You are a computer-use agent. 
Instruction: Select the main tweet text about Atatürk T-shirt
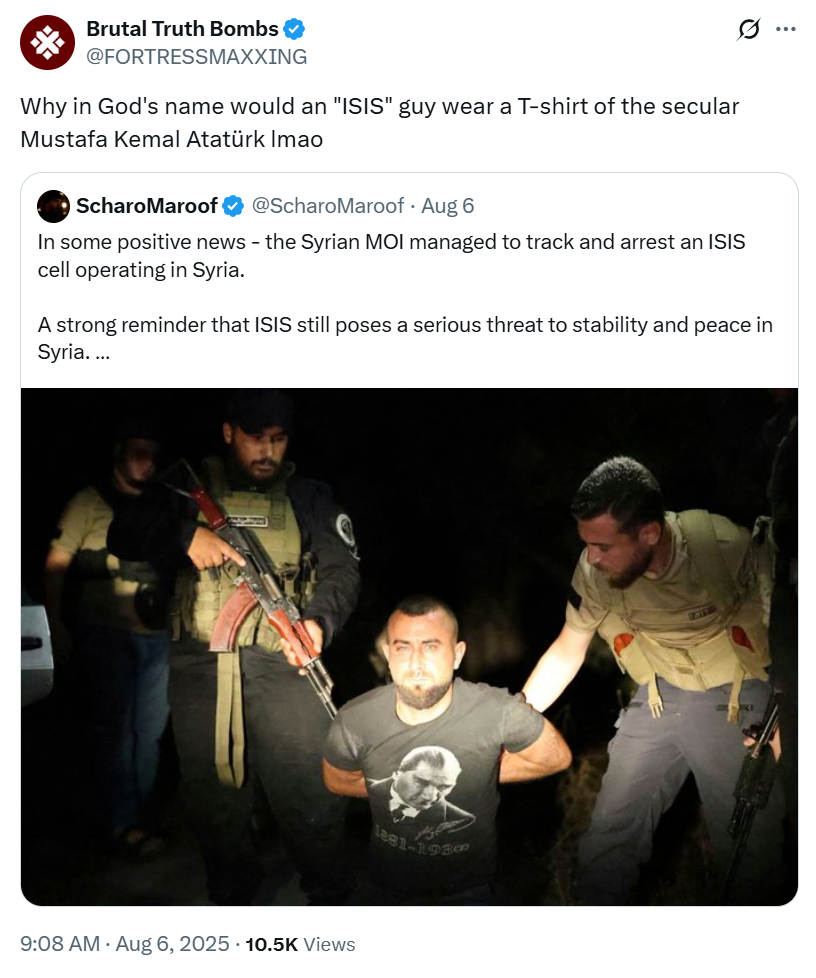[x=379, y=122]
